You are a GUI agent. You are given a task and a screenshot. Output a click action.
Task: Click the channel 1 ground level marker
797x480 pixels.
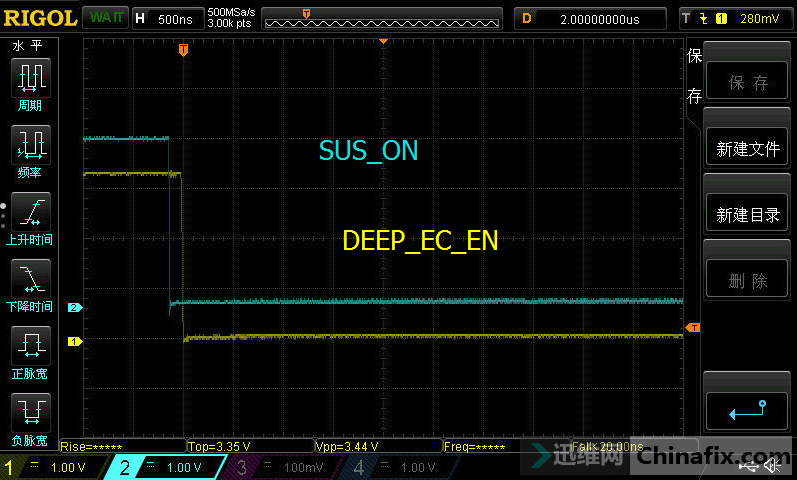pyautogui.click(x=75, y=341)
